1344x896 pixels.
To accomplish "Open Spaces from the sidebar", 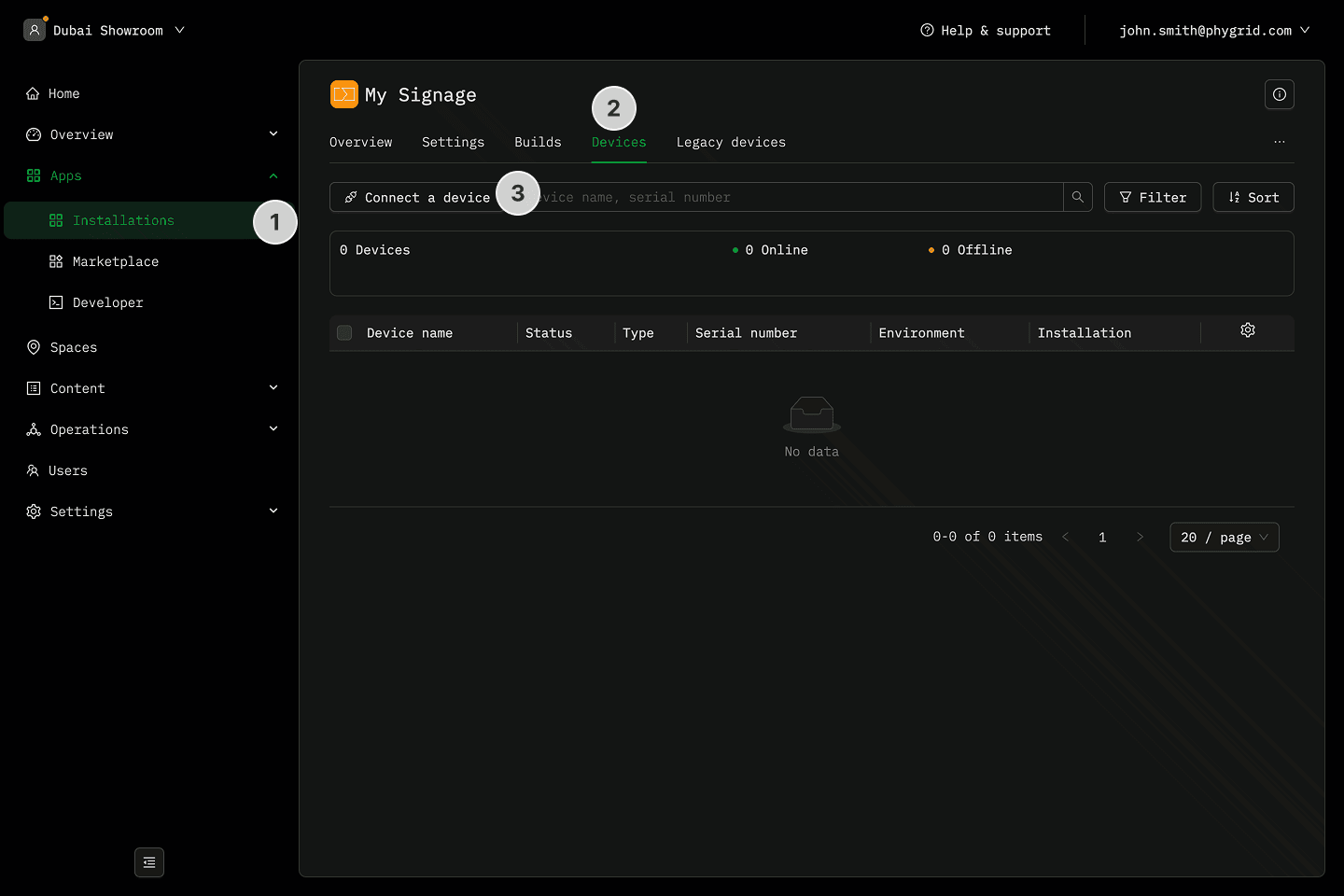I will [73, 347].
